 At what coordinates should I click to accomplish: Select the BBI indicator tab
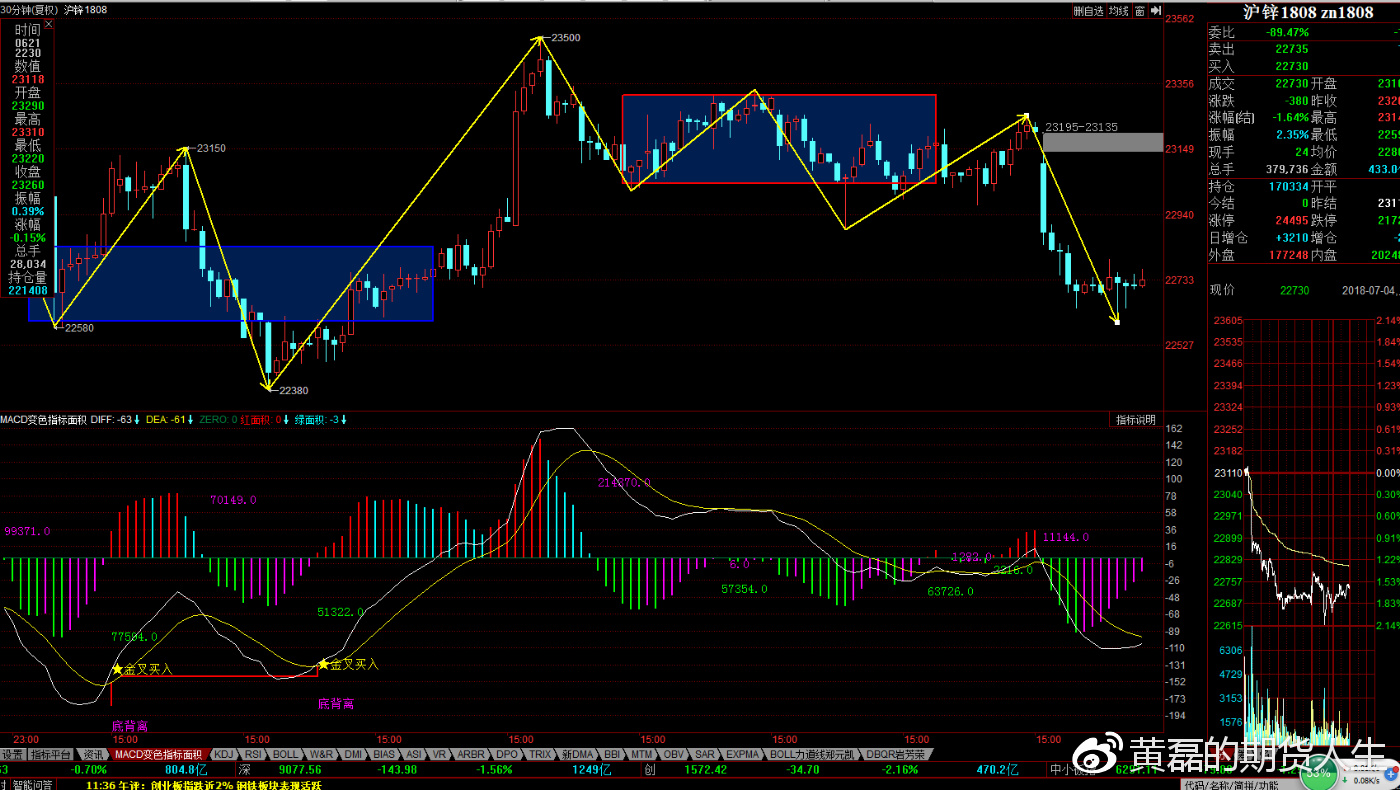pos(613,754)
